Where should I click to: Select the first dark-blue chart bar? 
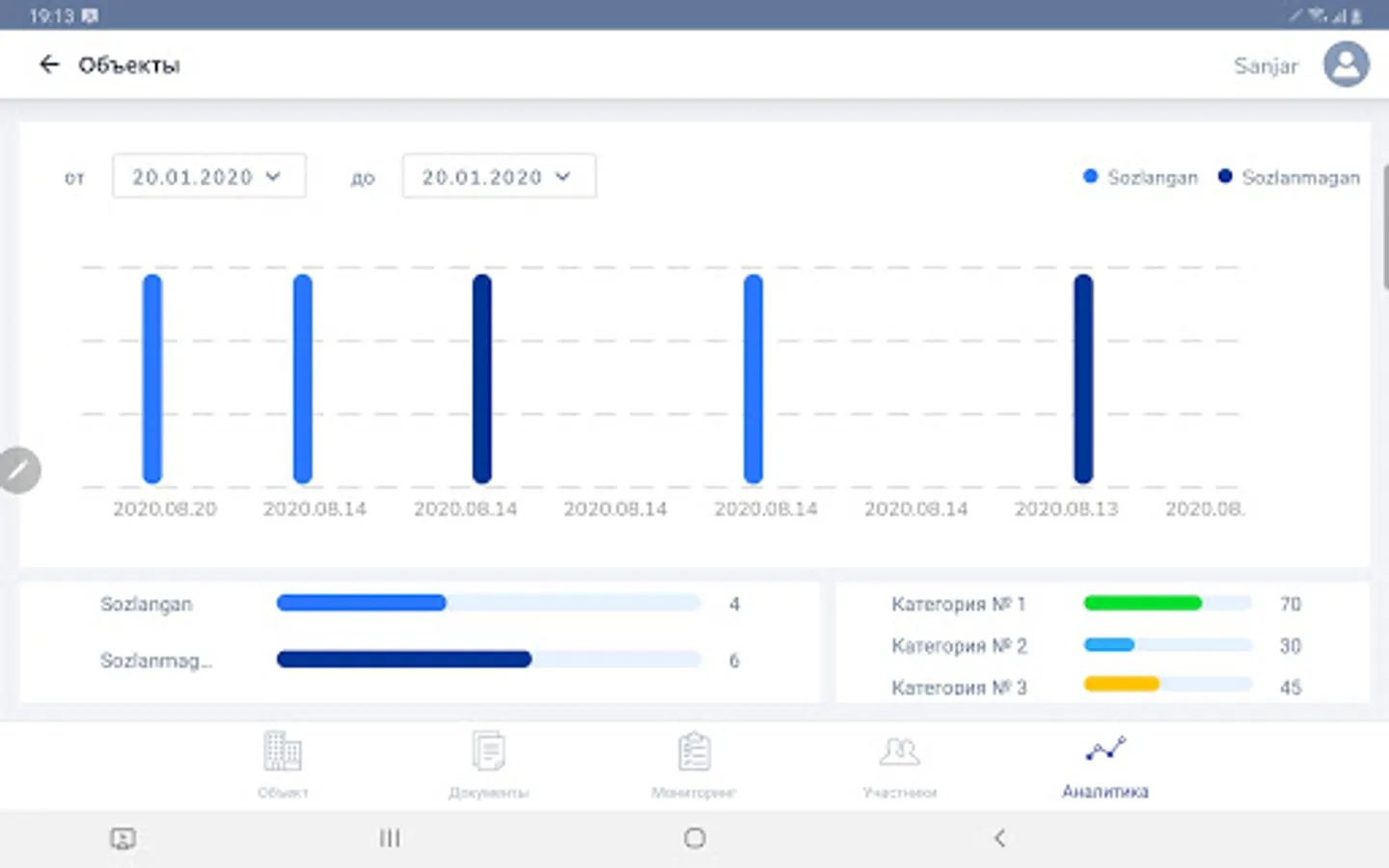[x=482, y=379]
